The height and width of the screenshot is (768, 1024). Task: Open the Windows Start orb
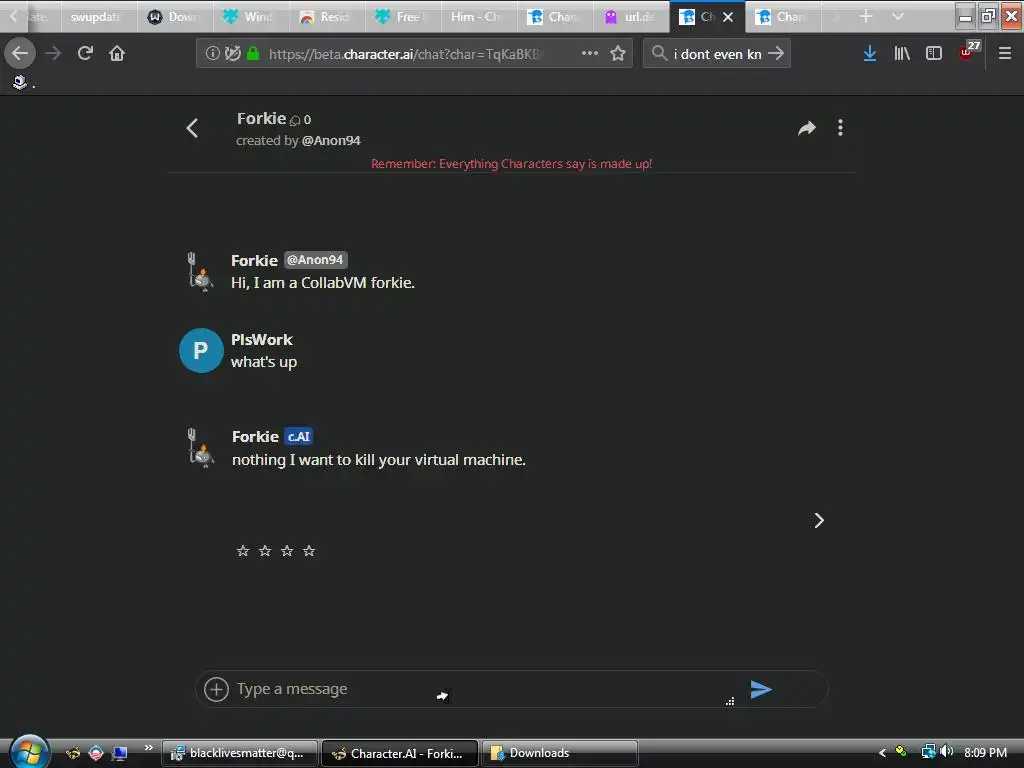(28, 752)
